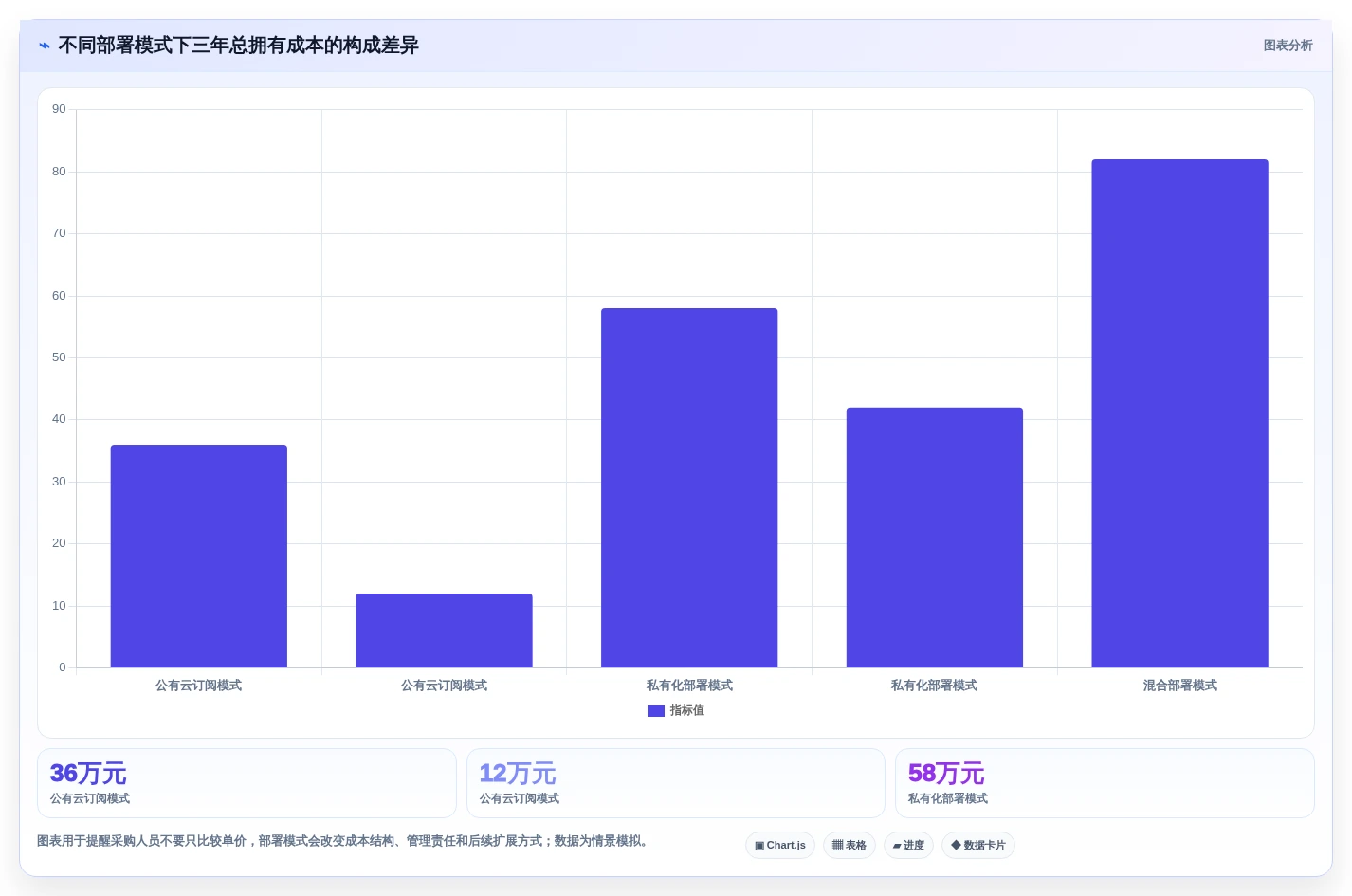Click the 58万元 data card
This screenshot has height=896, width=1352.
pos(1105,783)
